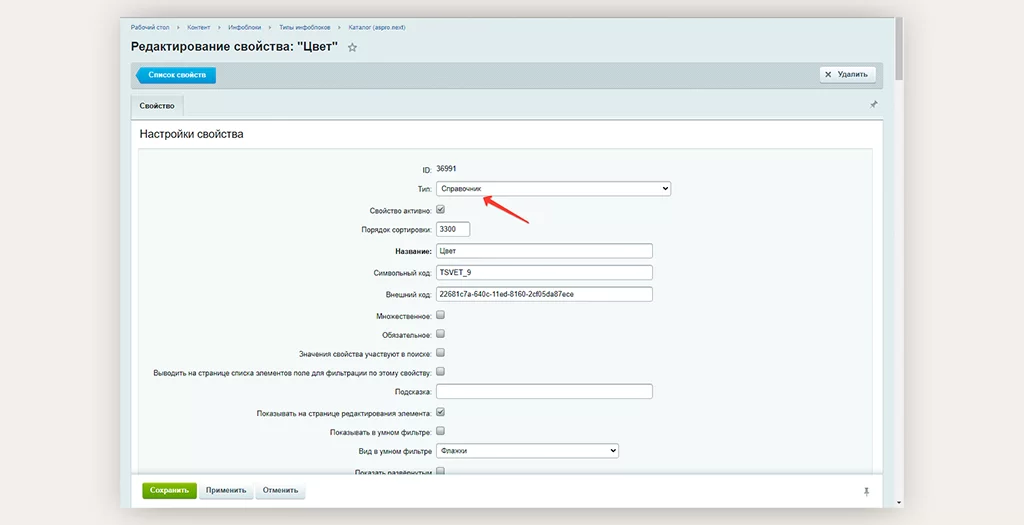The image size is (1024, 525).
Task: Toggle Показывать в умном фильтре checkbox
Action: tap(441, 431)
